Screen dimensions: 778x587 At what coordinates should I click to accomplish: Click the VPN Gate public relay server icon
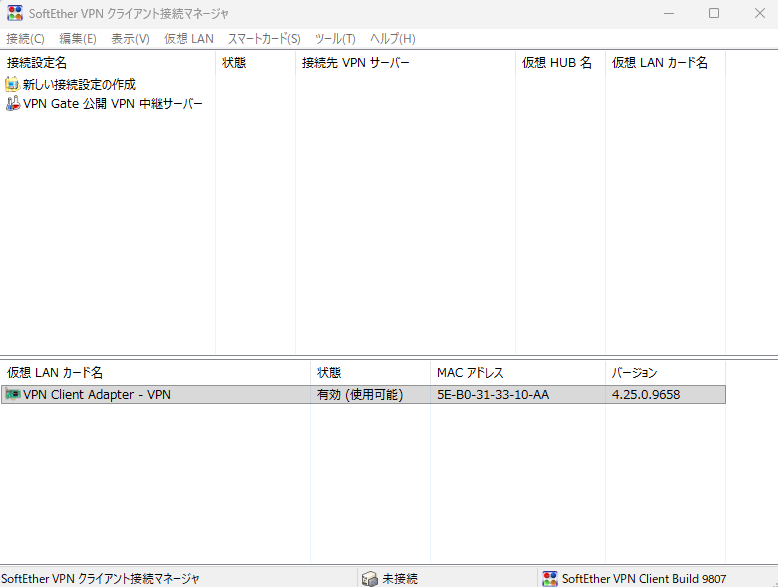click(x=12, y=104)
